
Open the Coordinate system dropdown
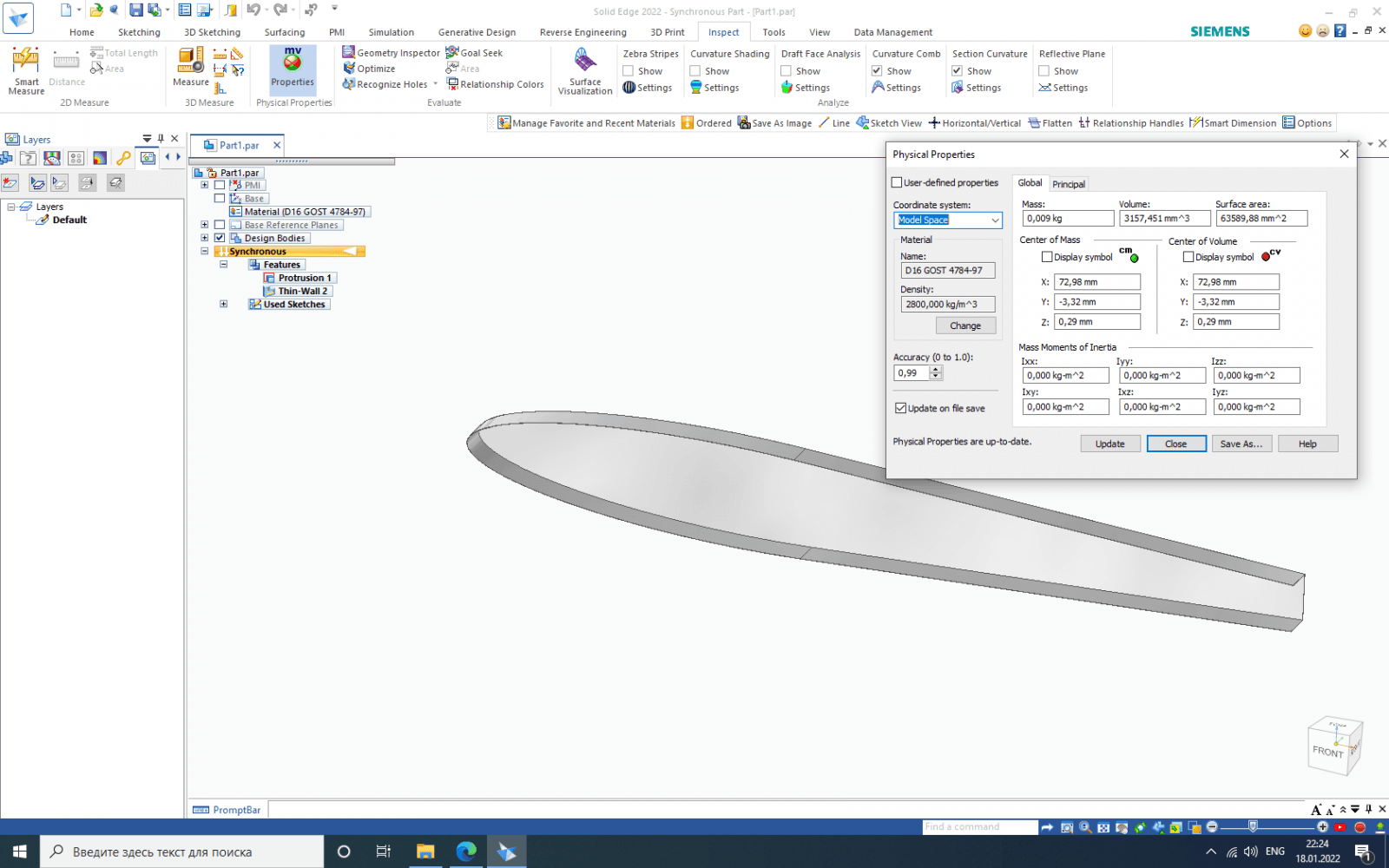tap(995, 220)
